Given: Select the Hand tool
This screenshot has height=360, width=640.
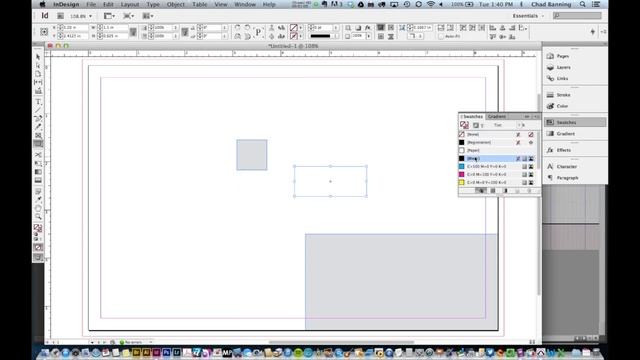Looking at the screenshot, I should click(x=38, y=208).
